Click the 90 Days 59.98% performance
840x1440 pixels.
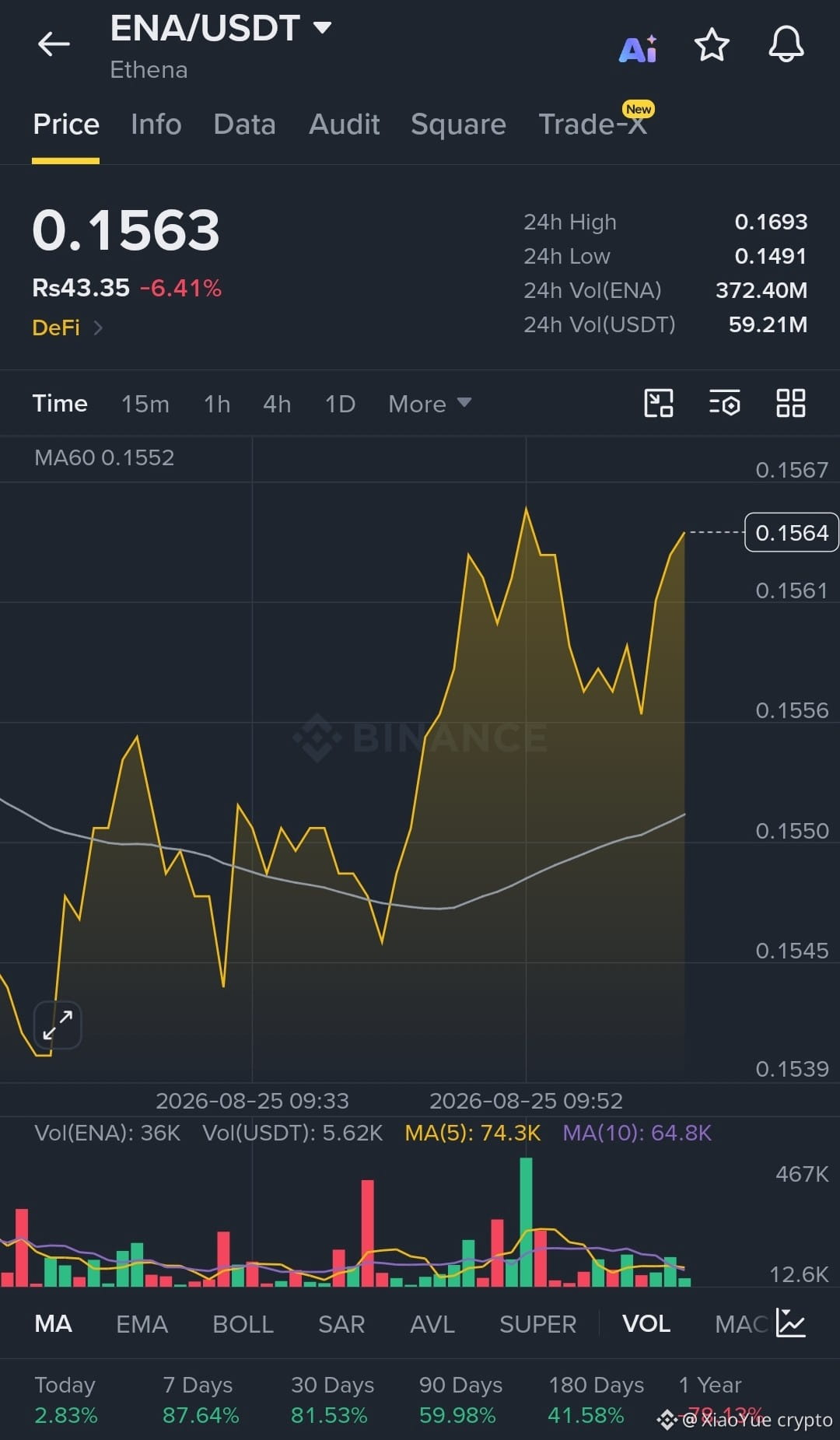pos(460,1400)
